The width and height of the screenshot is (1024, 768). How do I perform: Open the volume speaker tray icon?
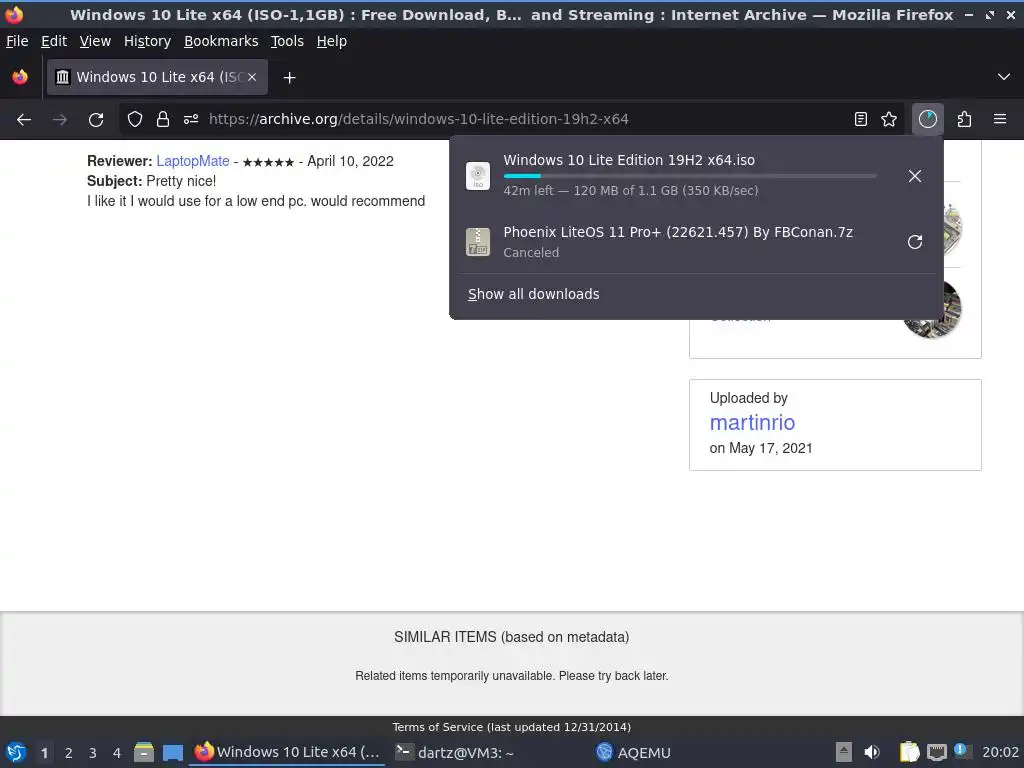click(872, 752)
